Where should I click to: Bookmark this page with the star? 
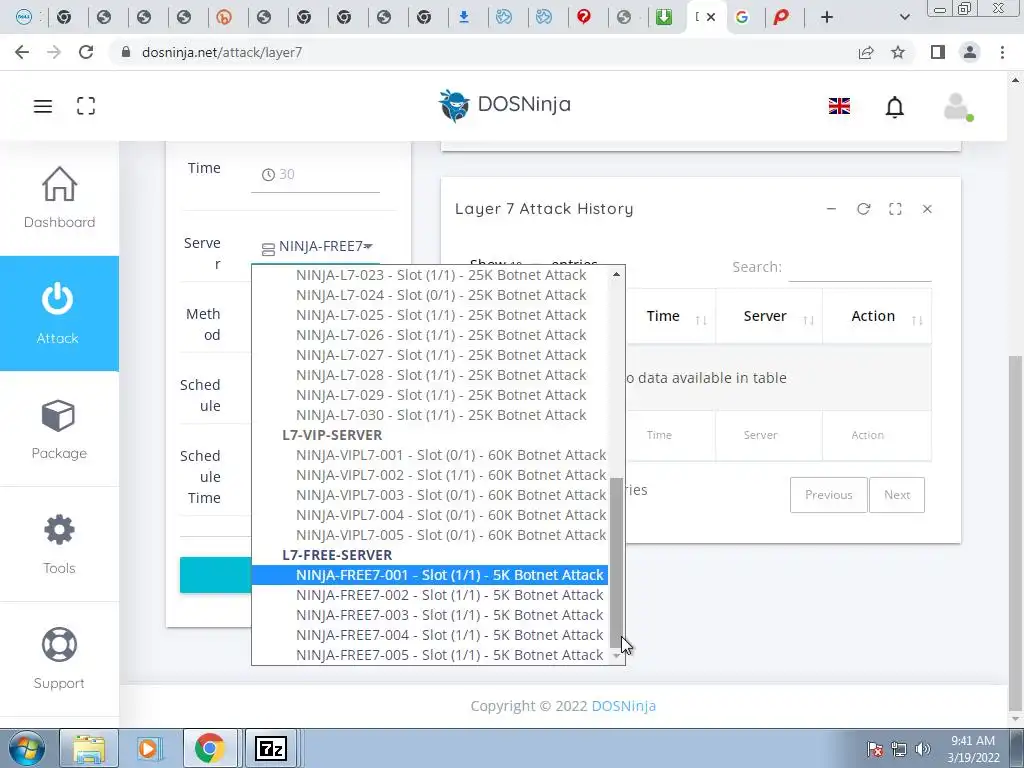[x=898, y=52]
